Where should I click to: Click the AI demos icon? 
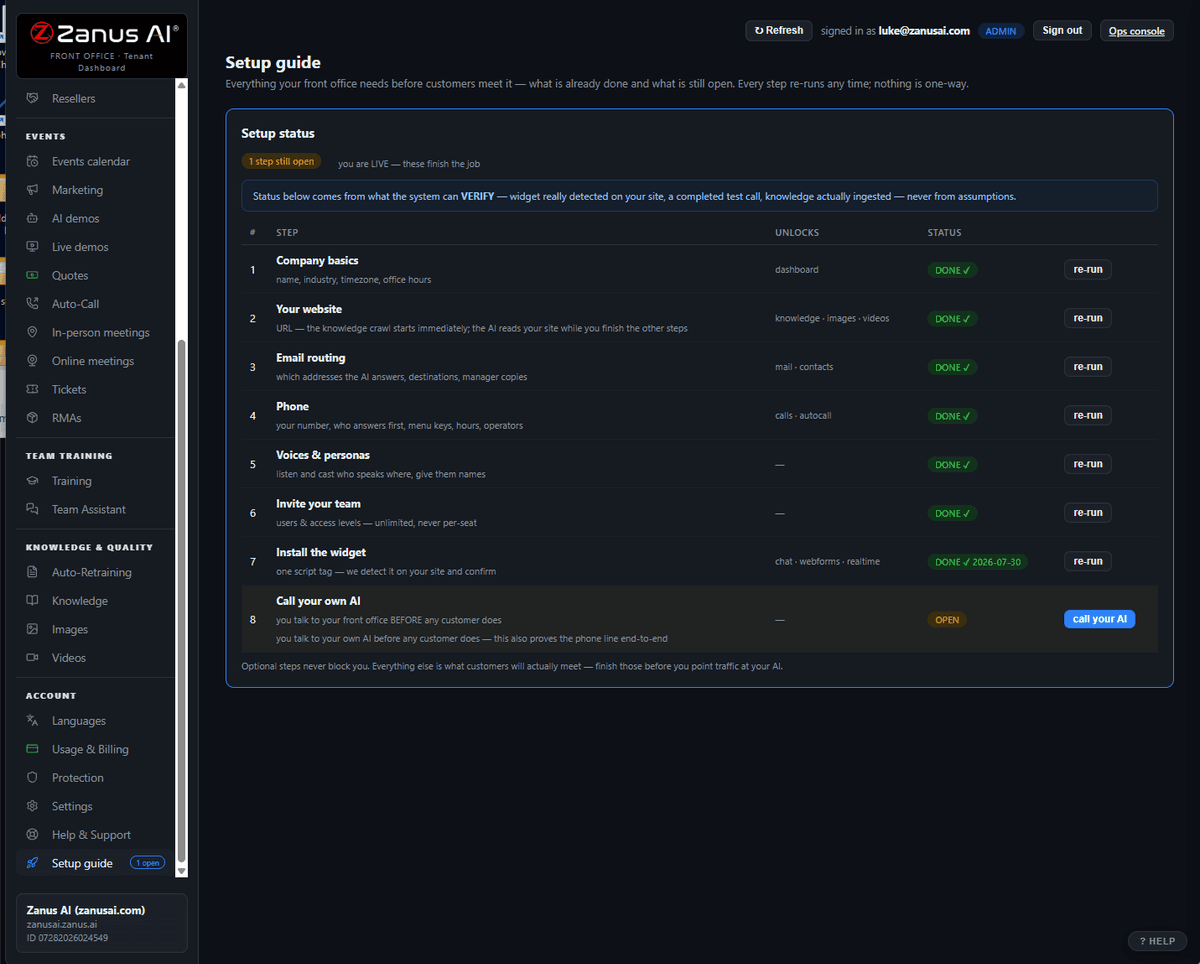[x=33, y=218]
